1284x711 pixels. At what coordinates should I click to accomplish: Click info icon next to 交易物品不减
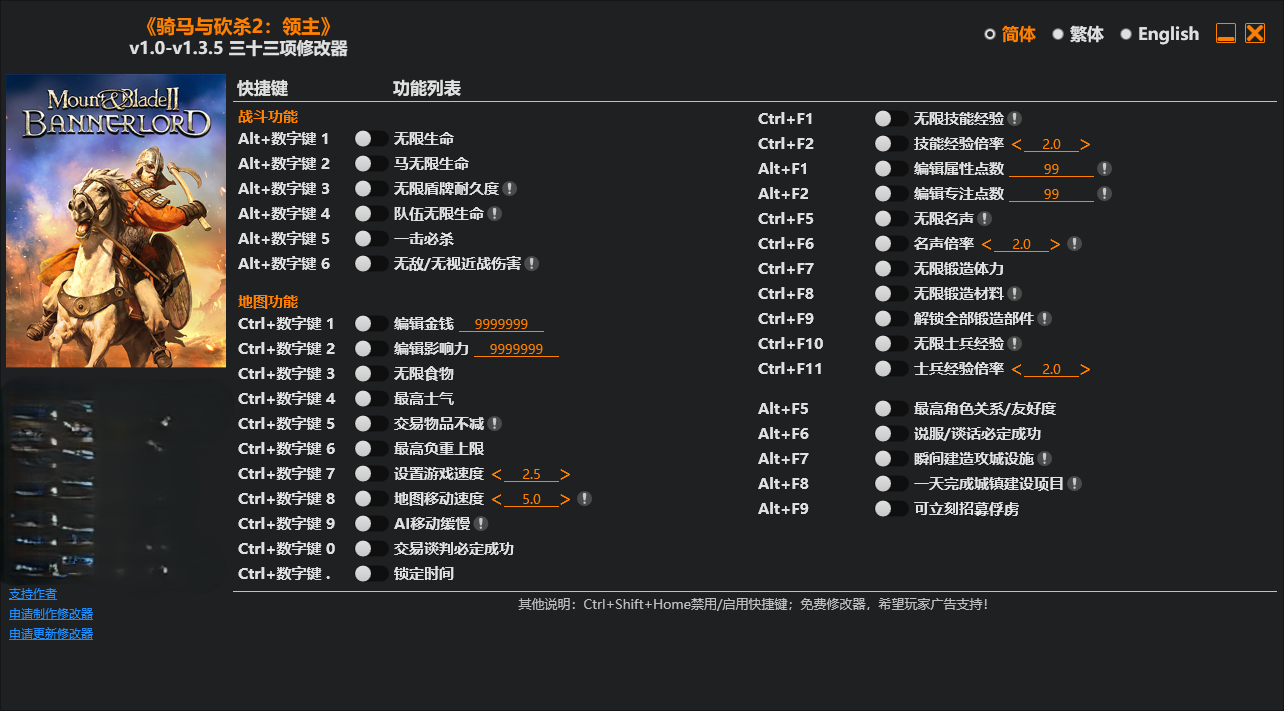[x=495, y=424]
